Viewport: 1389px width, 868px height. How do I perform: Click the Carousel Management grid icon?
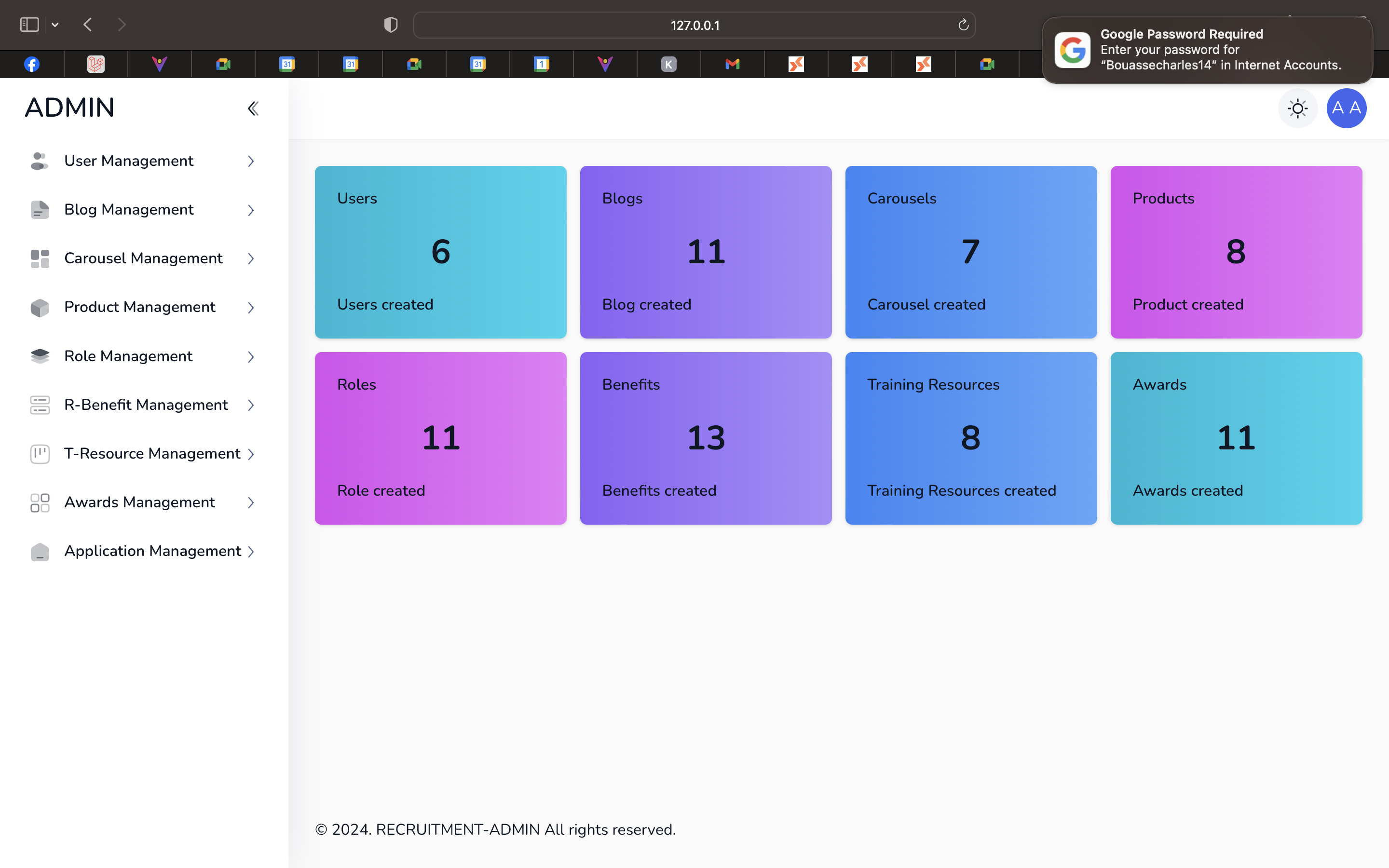40,258
